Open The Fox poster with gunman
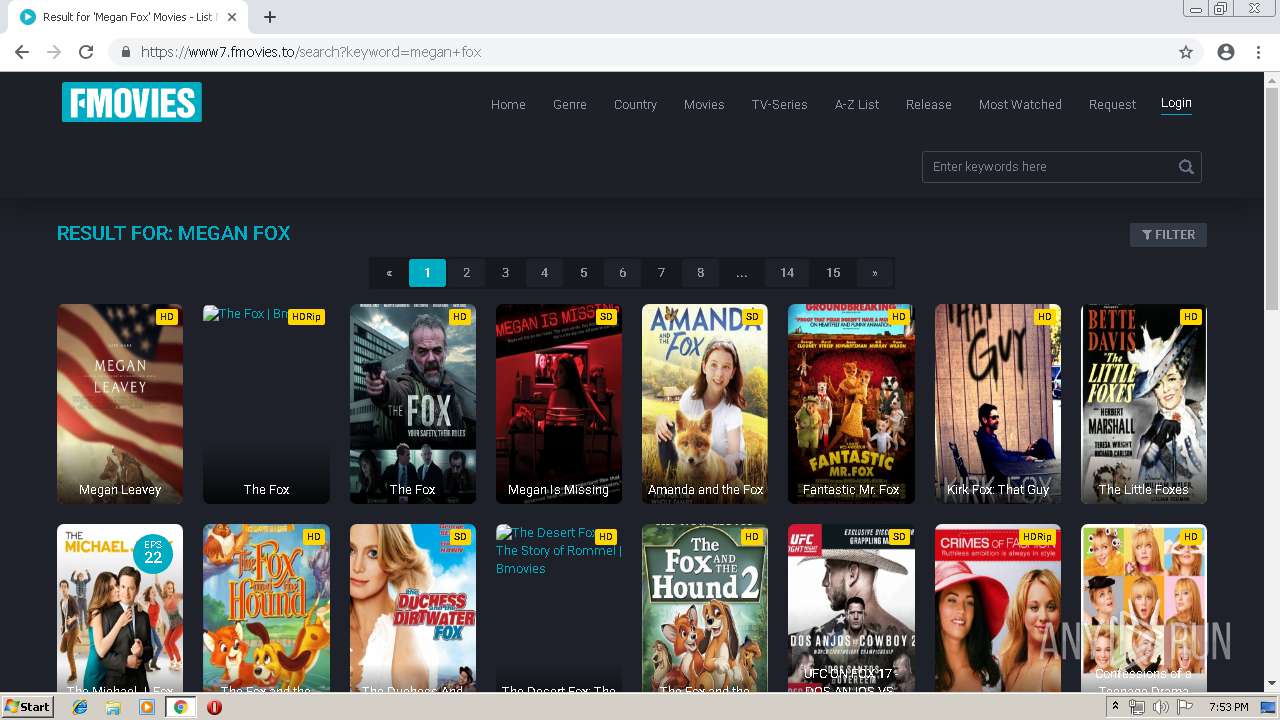The width and height of the screenshot is (1280, 720). (413, 404)
